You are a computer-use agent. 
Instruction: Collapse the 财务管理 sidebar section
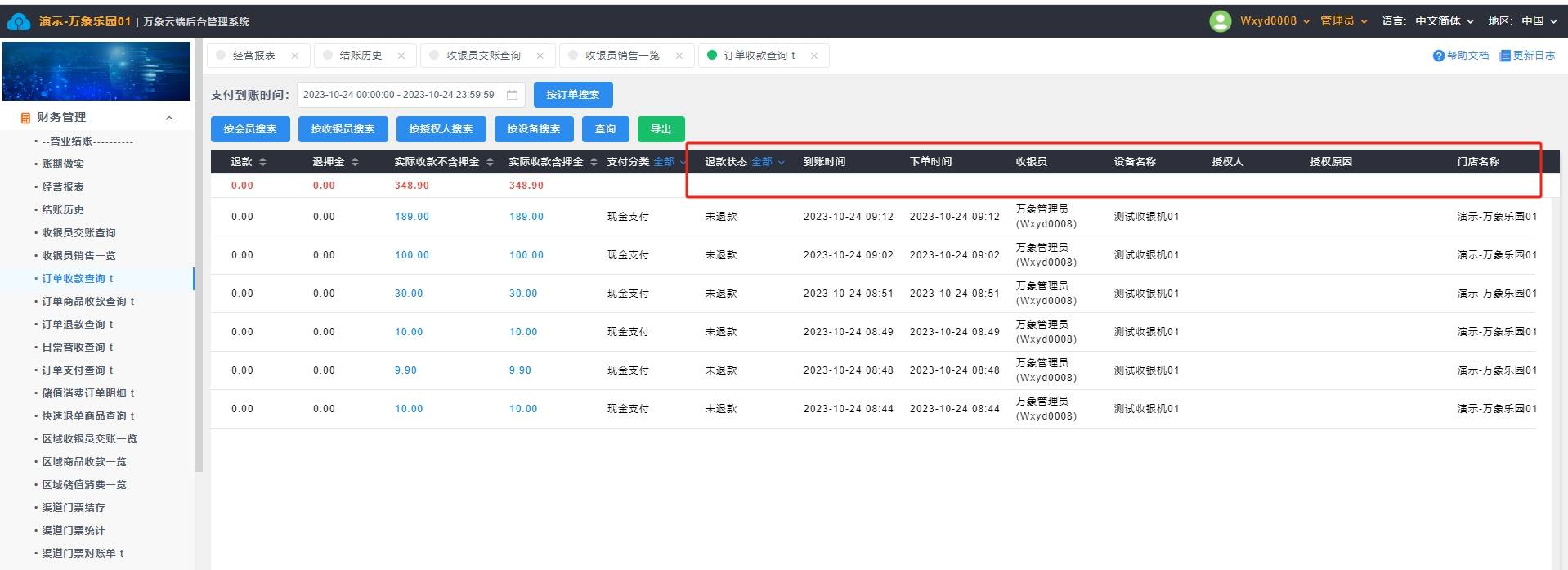pos(169,118)
